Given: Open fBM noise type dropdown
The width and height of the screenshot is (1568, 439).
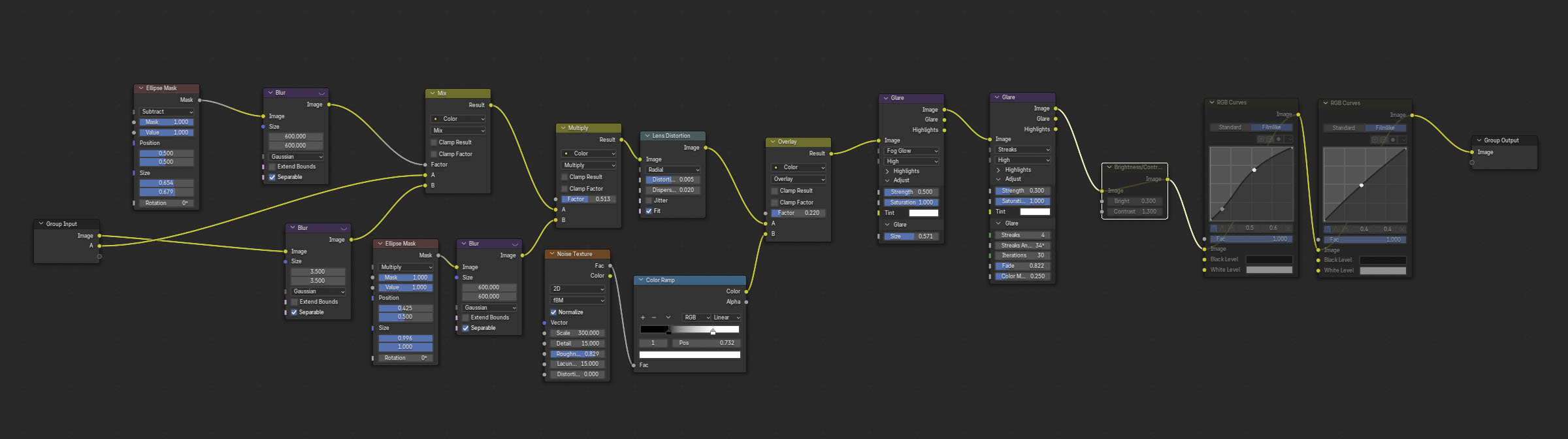Looking at the screenshot, I should pos(578,301).
